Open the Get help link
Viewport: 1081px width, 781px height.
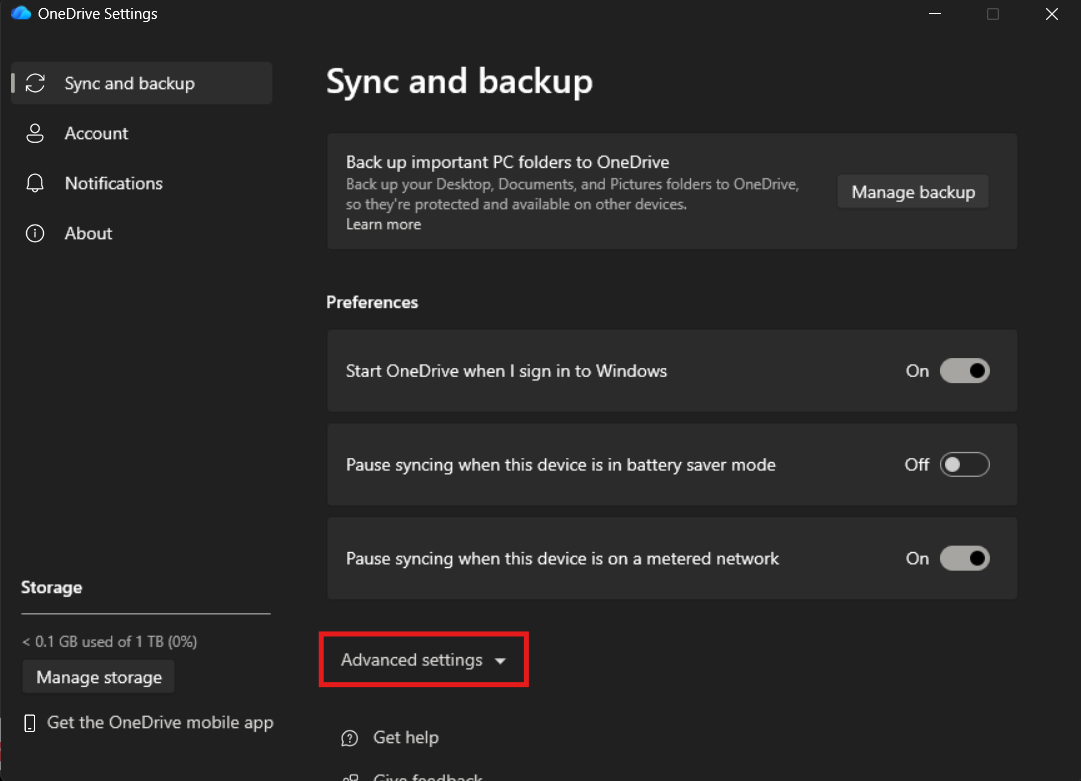coord(405,738)
